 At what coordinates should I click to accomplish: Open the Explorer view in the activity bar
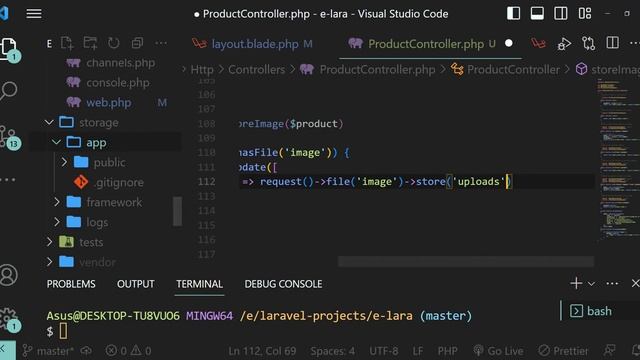9,49
